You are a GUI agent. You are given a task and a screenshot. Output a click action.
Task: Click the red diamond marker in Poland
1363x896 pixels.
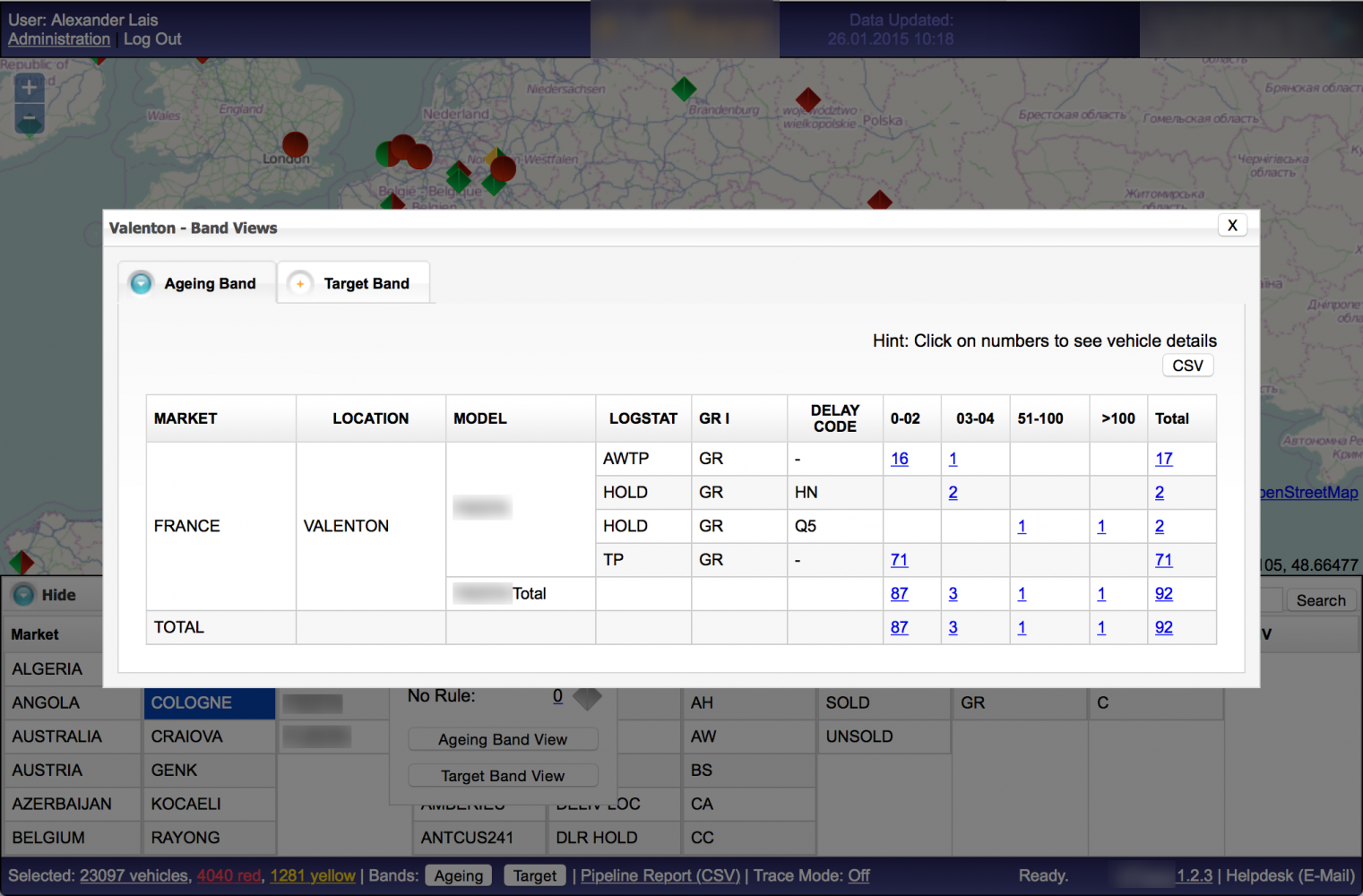(x=807, y=99)
